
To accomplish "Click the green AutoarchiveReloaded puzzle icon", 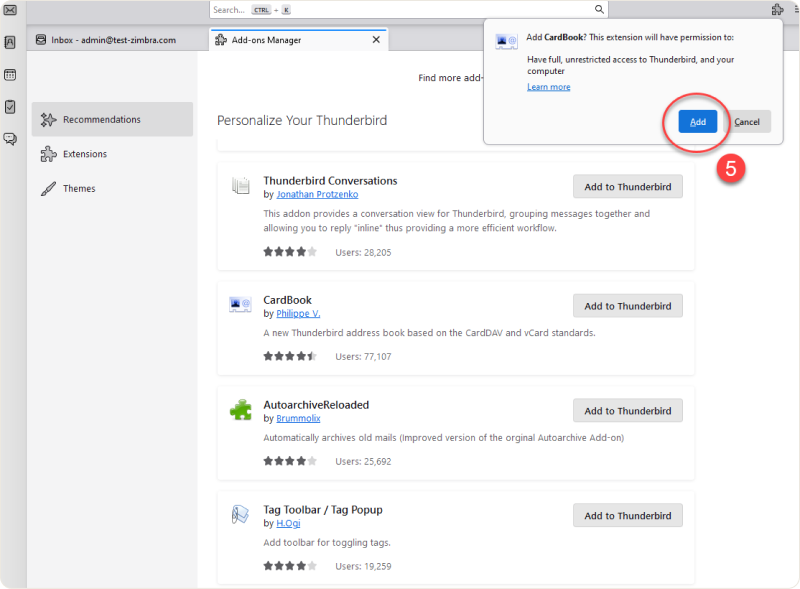I will point(241,410).
